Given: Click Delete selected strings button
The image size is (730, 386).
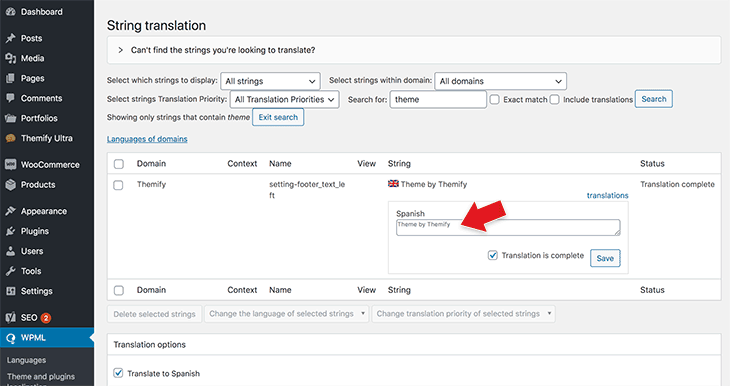Looking at the screenshot, I should (155, 314).
